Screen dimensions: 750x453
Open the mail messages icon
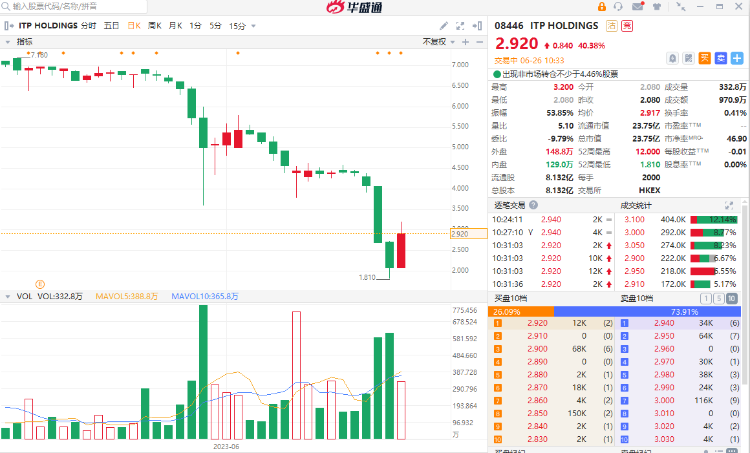pos(638,6)
